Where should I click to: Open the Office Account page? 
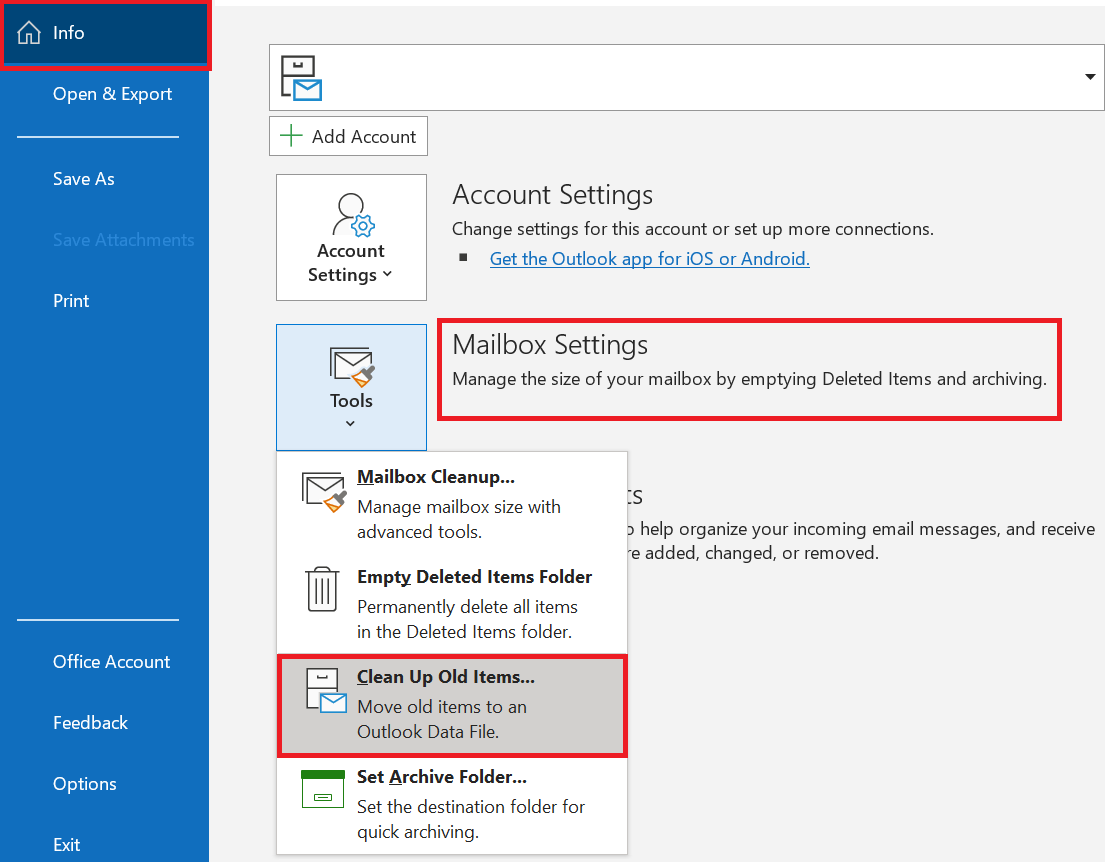111,662
